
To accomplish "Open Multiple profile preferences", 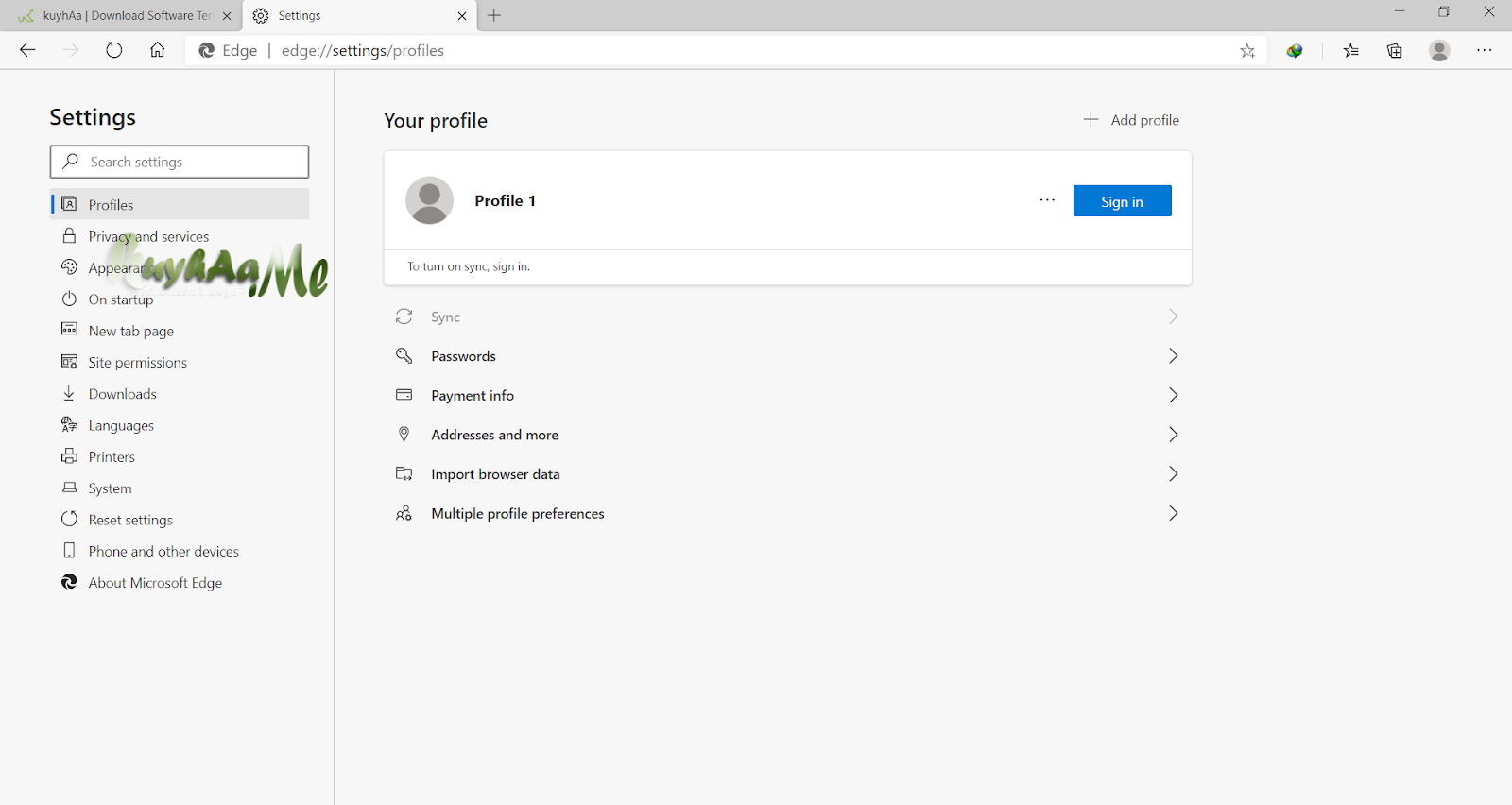I will [x=518, y=514].
